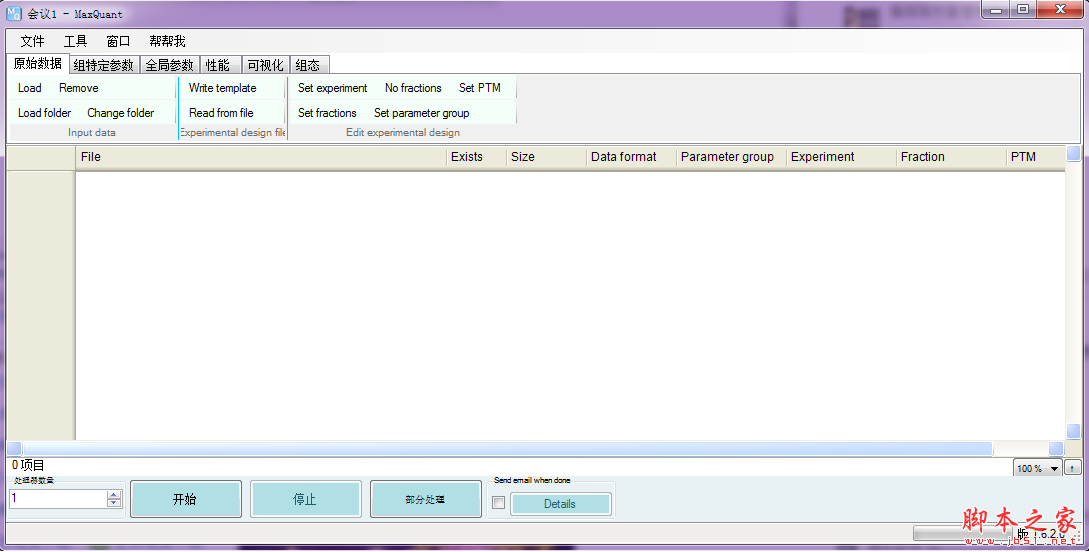The image size is (1089, 552).
Task: Click Change folder
Action: tap(121, 112)
